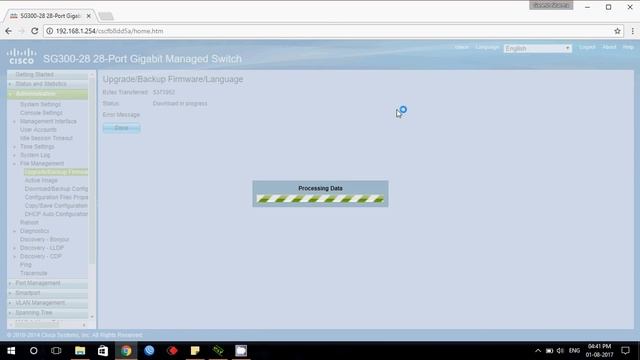
Task: Open green tool app on taskbar
Action: 218,351
